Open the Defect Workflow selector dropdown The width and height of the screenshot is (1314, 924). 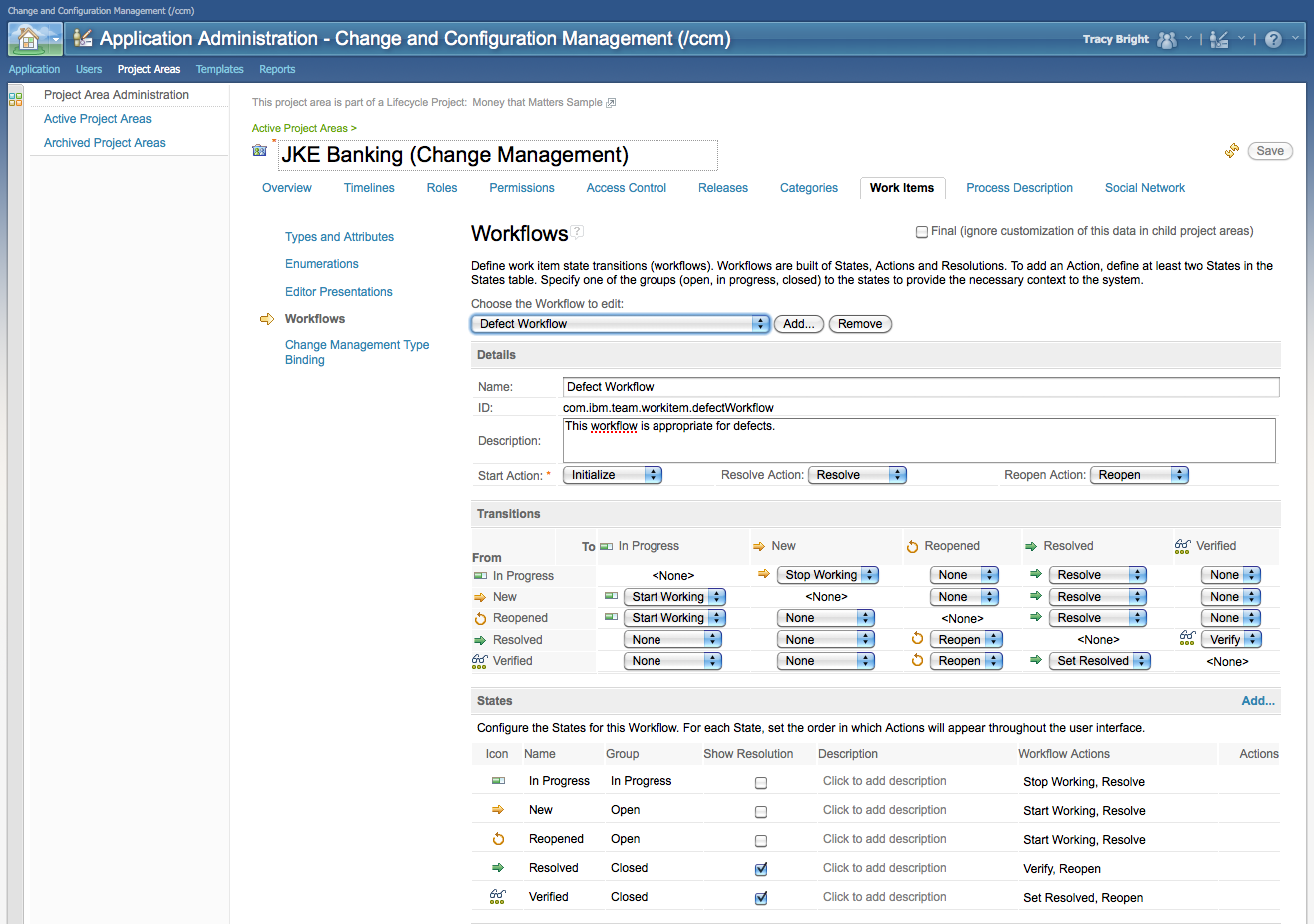pos(621,324)
